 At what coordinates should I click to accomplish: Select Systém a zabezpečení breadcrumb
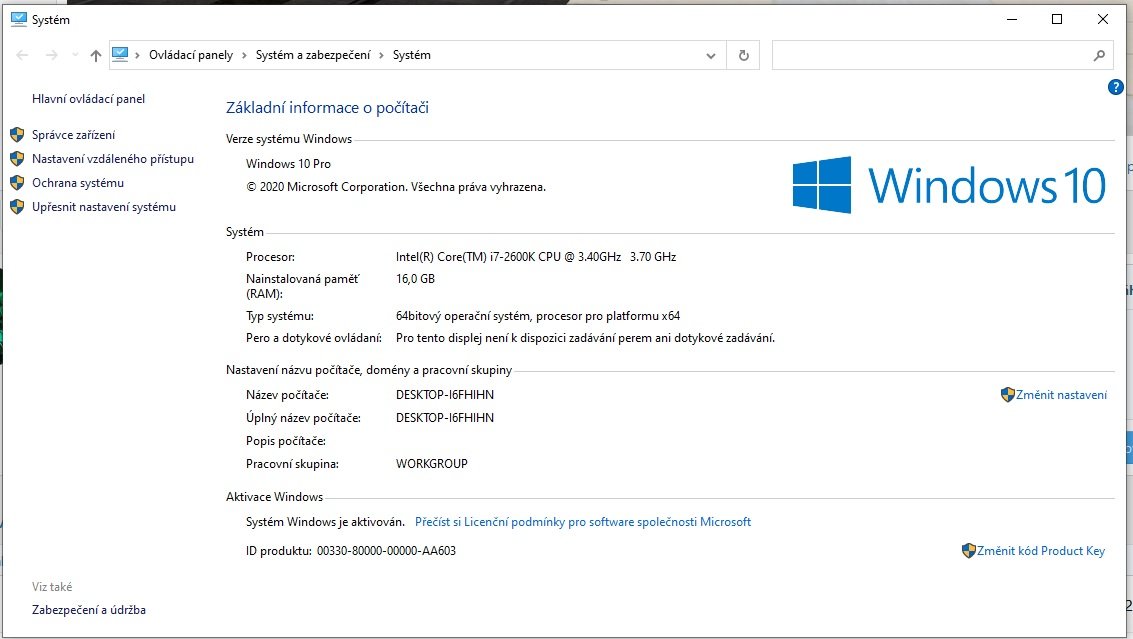(x=312, y=56)
